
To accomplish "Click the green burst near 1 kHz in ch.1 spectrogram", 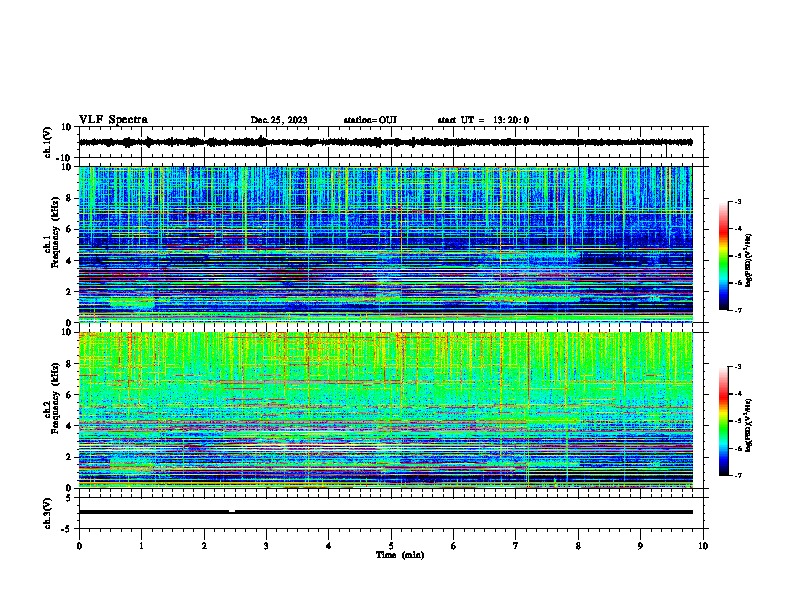I will (x=132, y=302).
